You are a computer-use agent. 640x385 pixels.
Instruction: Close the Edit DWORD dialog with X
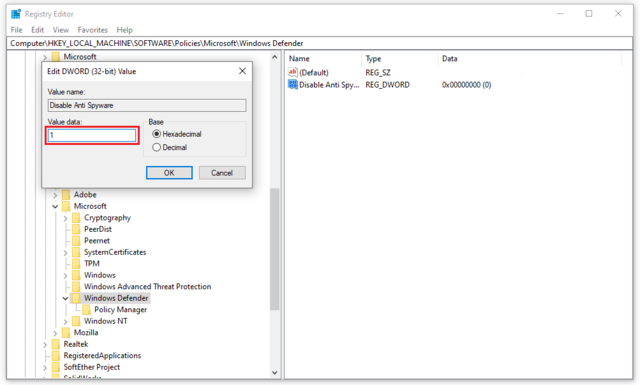pyautogui.click(x=242, y=71)
